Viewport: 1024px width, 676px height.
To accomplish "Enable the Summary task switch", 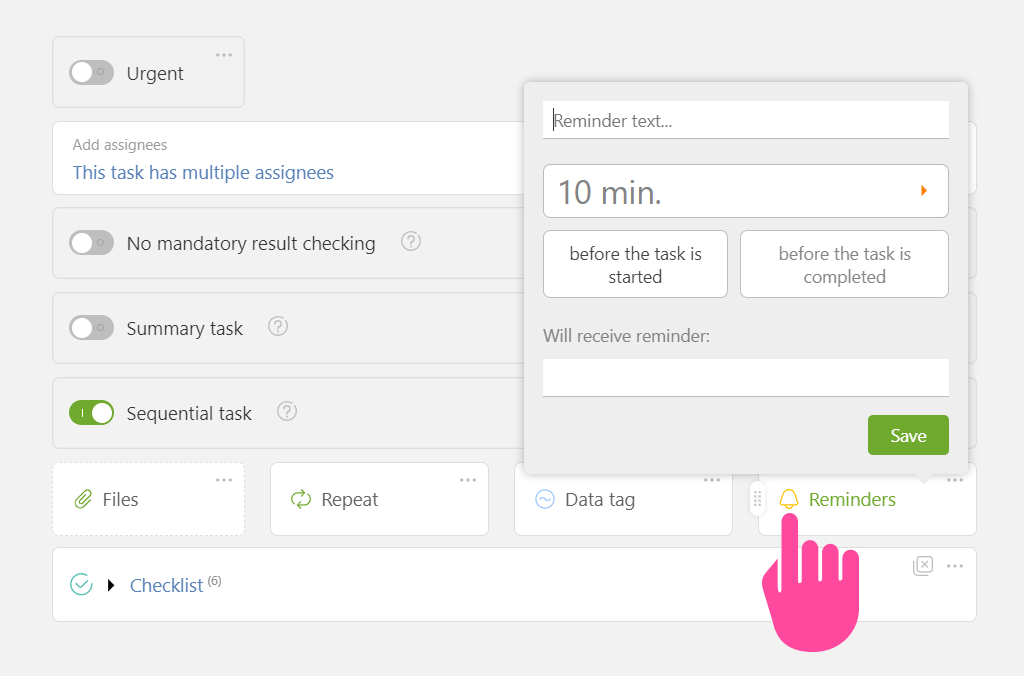I will pos(91,328).
